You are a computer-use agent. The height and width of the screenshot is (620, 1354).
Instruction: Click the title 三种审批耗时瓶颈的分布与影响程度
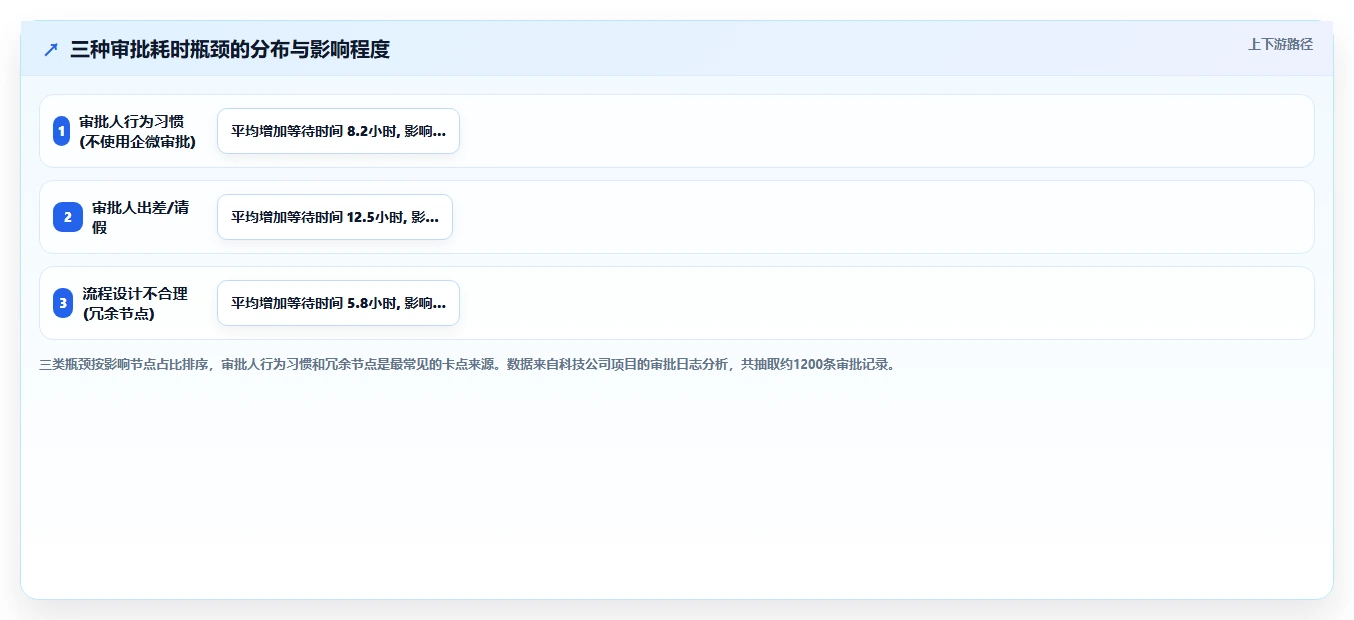230,49
